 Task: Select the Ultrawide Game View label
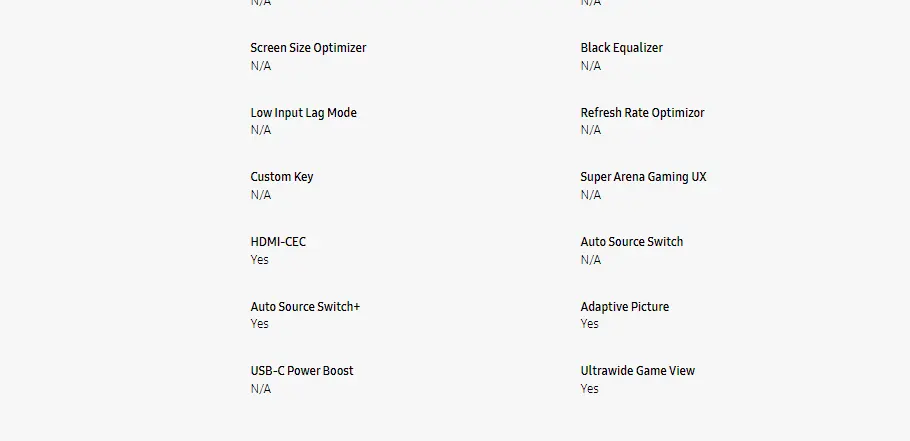(x=637, y=371)
